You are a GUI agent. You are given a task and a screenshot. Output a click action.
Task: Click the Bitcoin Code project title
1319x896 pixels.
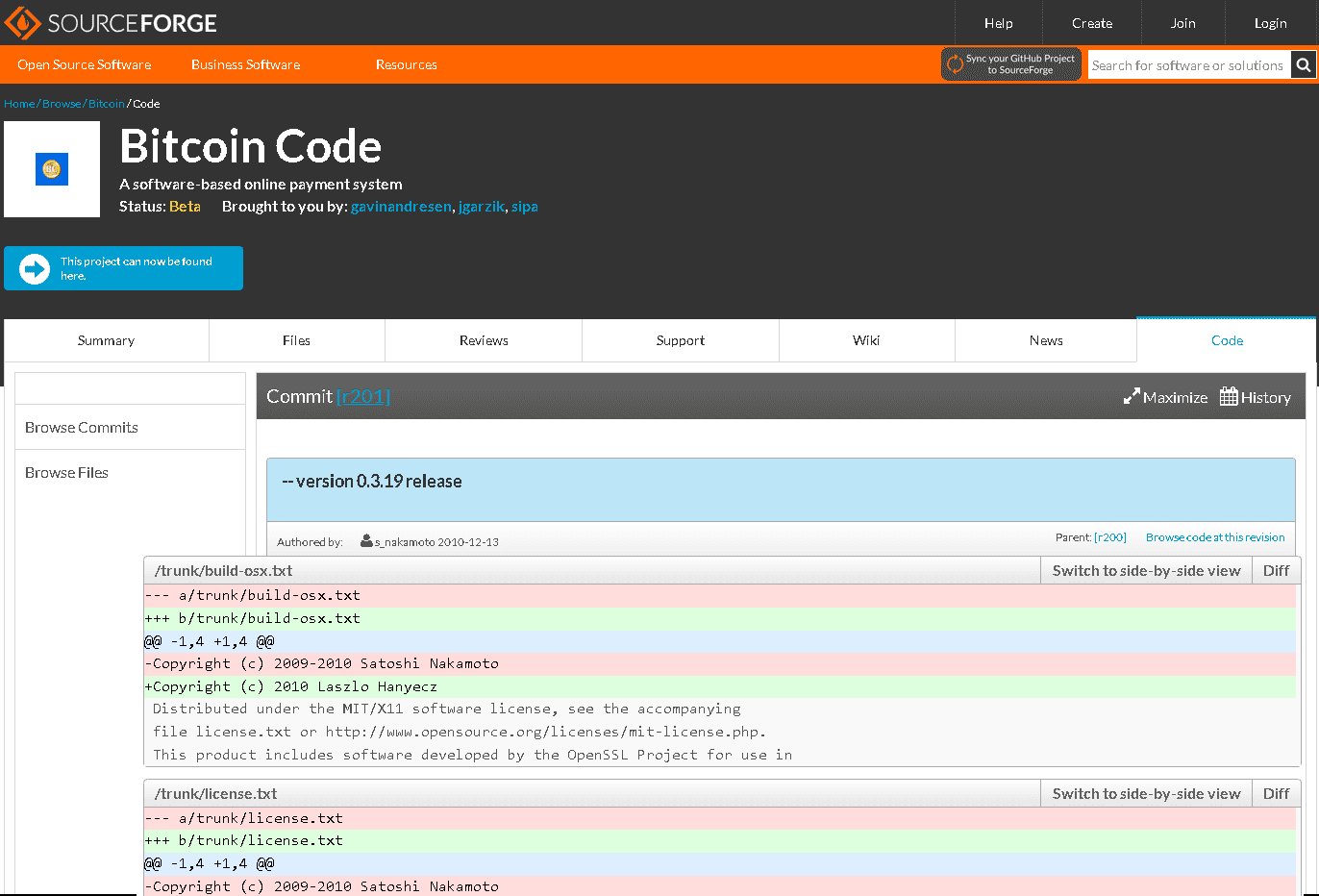(x=251, y=146)
